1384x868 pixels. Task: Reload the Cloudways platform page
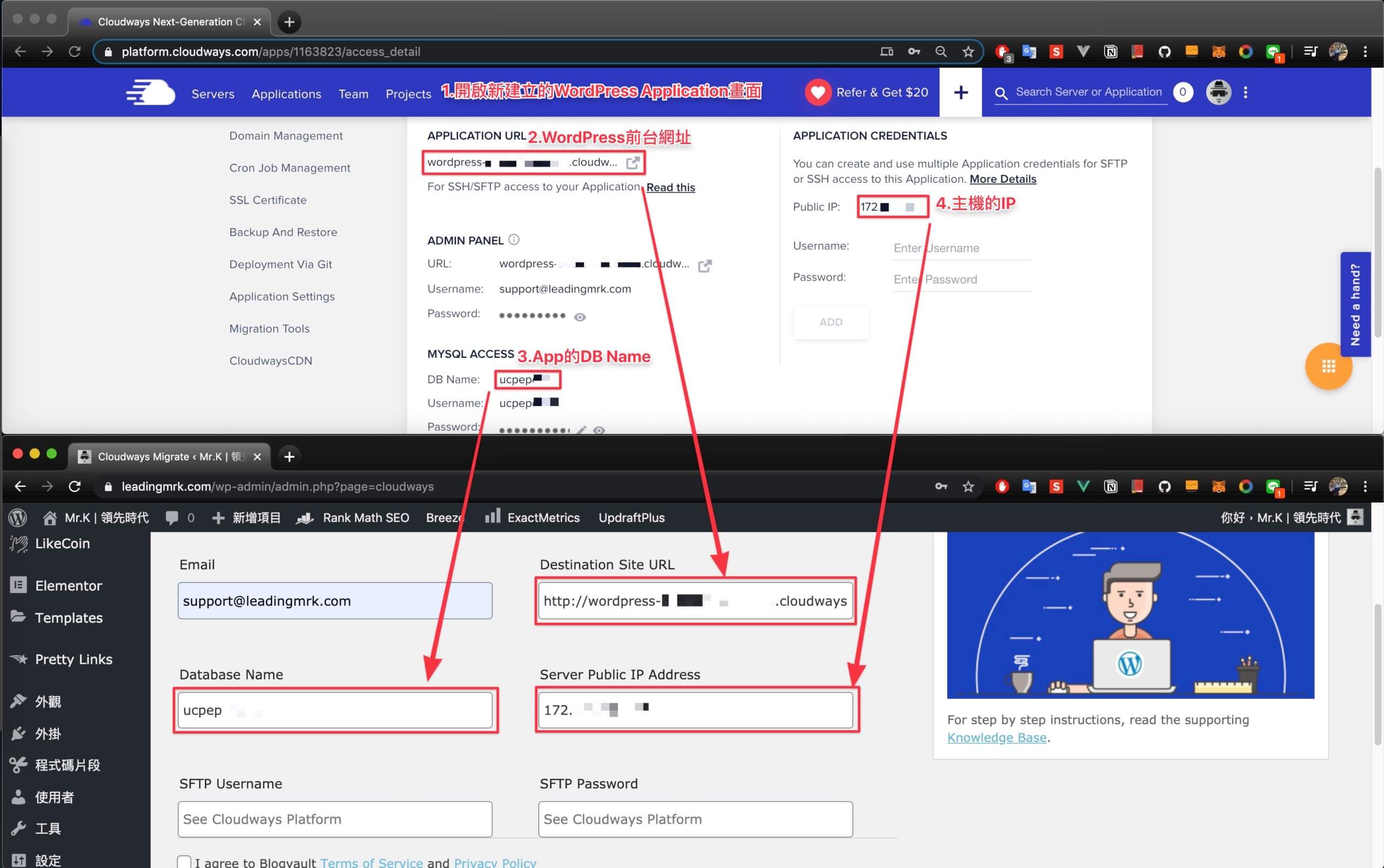click(75, 52)
